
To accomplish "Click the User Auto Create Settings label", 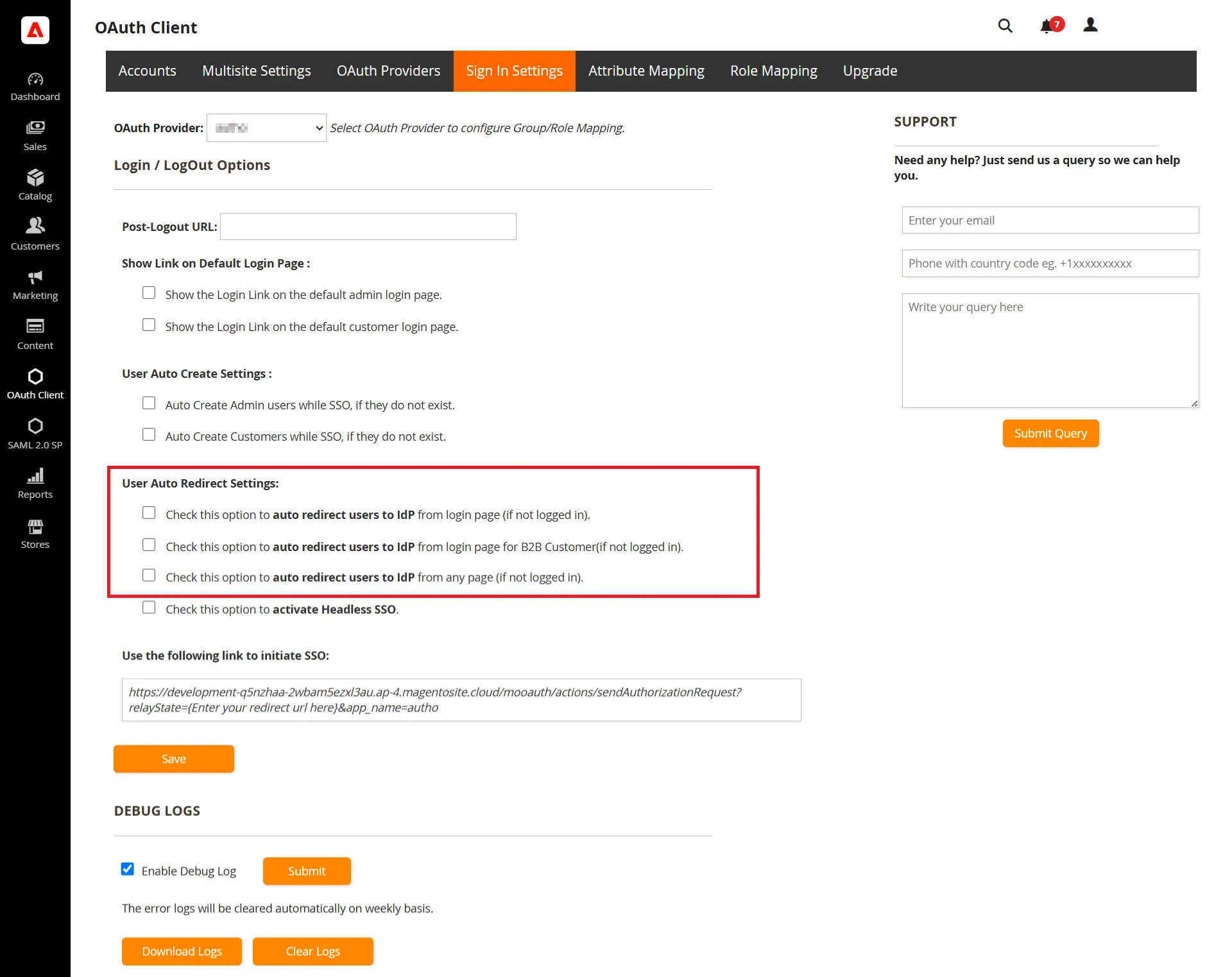I will 197,373.
